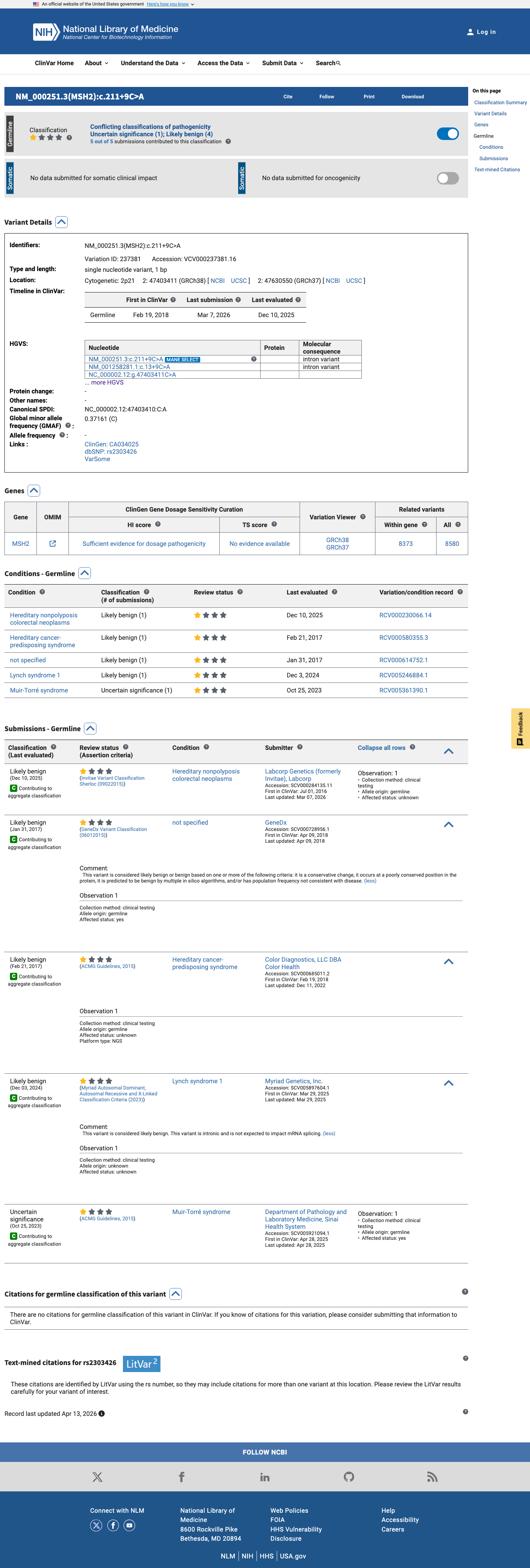Collapse the Color Diagnostics submission row
The image size is (530, 1568).
point(448,962)
